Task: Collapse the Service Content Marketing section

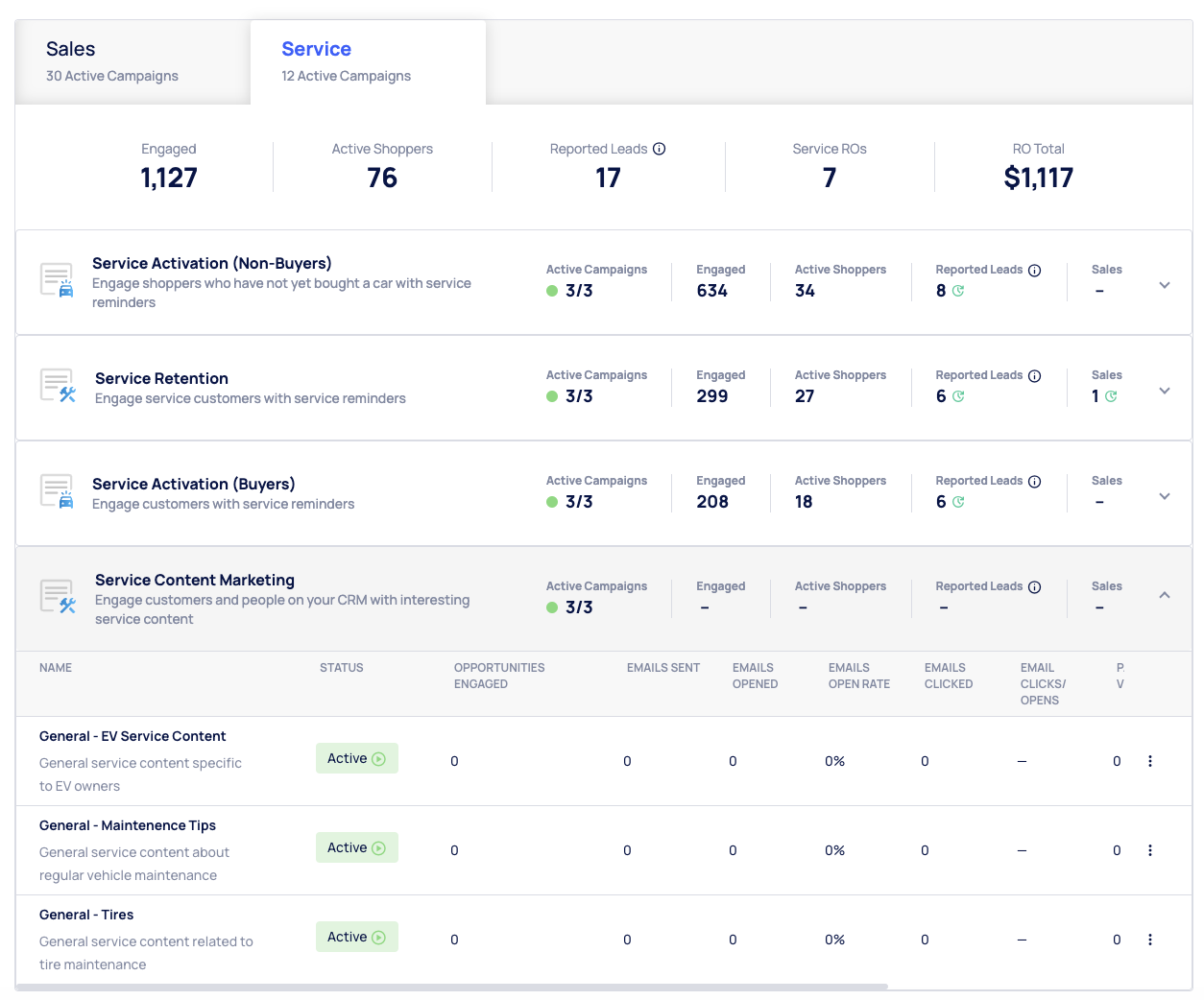Action: (1164, 595)
